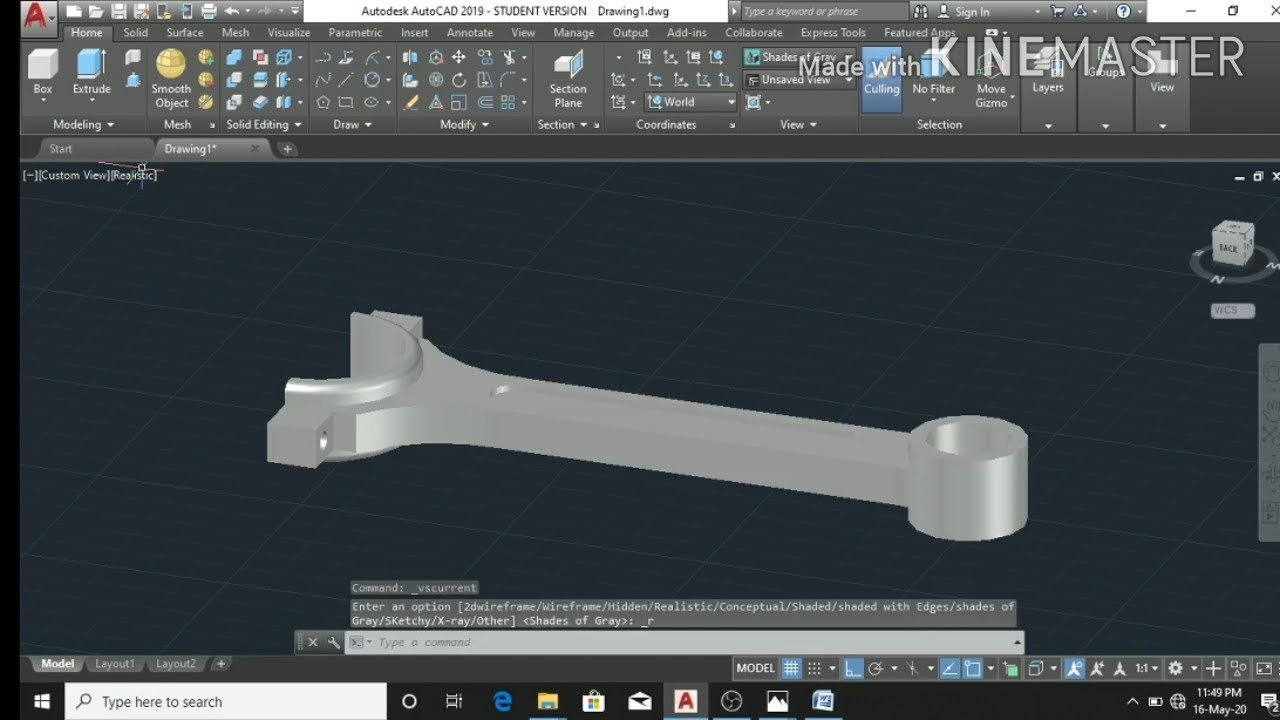Screen dimensions: 1280x720
Task: Toggle polar tracking in status bar
Action: [876, 668]
